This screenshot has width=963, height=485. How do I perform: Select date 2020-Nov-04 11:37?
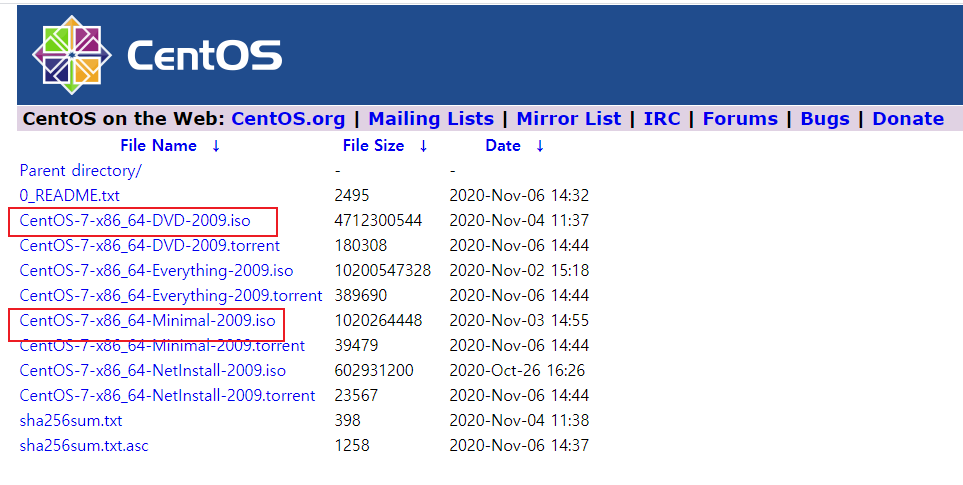click(x=519, y=221)
